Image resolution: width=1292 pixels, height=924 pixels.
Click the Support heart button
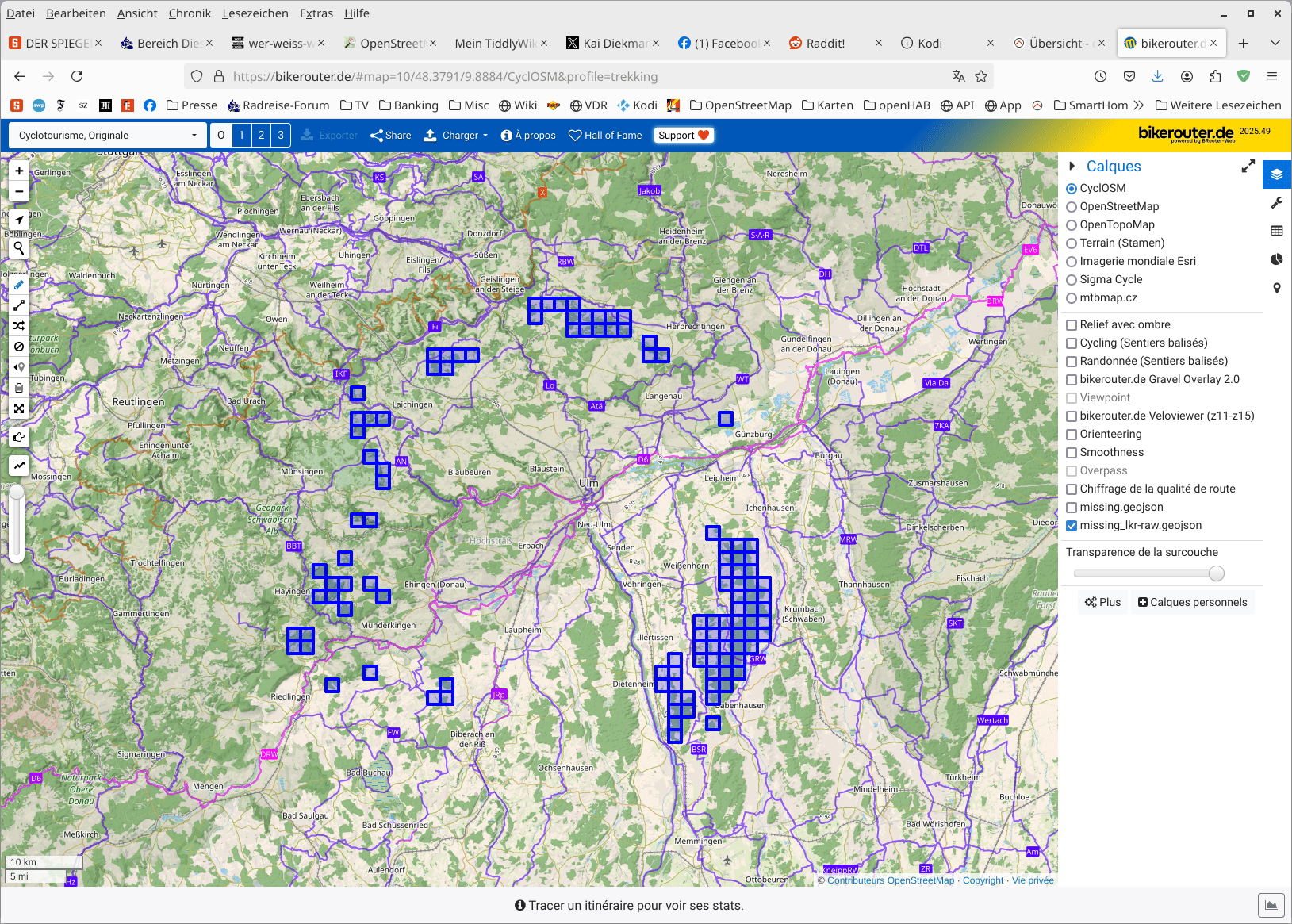[684, 136]
